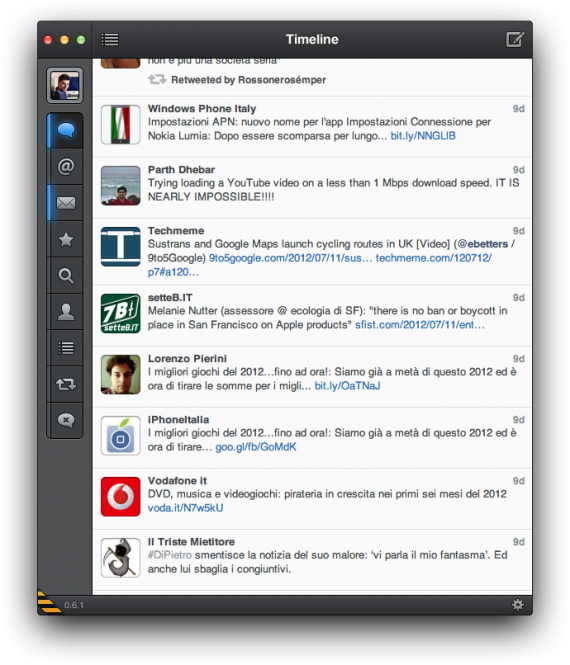Open the goo.gl/fb/GoMdK link
The width and height of the screenshot is (570, 665).
256,447
